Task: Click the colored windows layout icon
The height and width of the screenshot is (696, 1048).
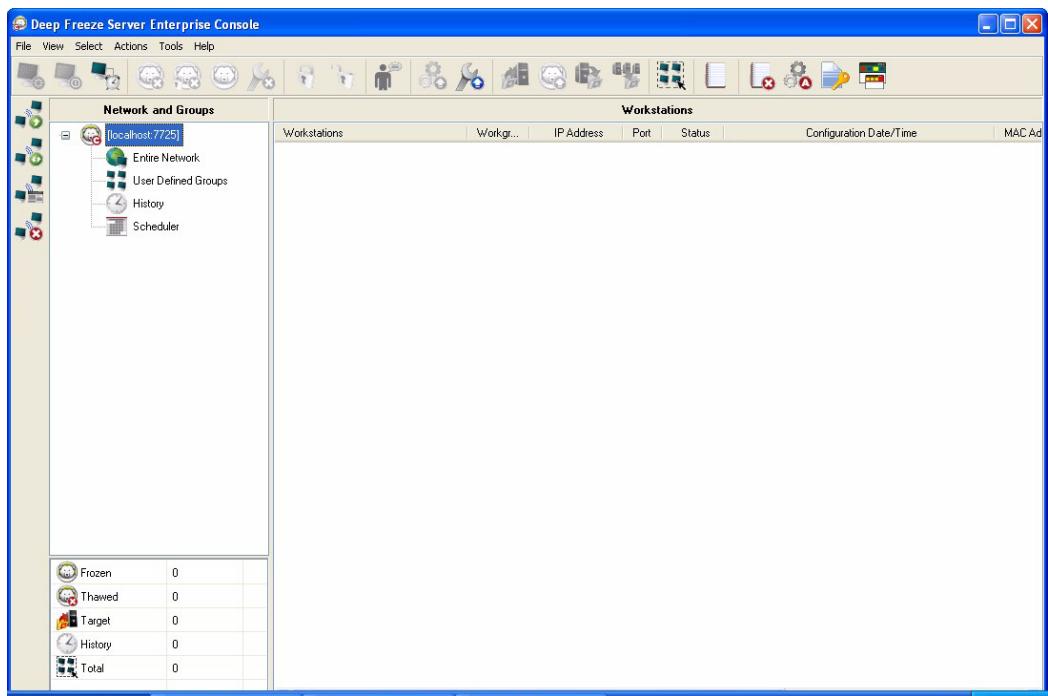Action: (872, 76)
